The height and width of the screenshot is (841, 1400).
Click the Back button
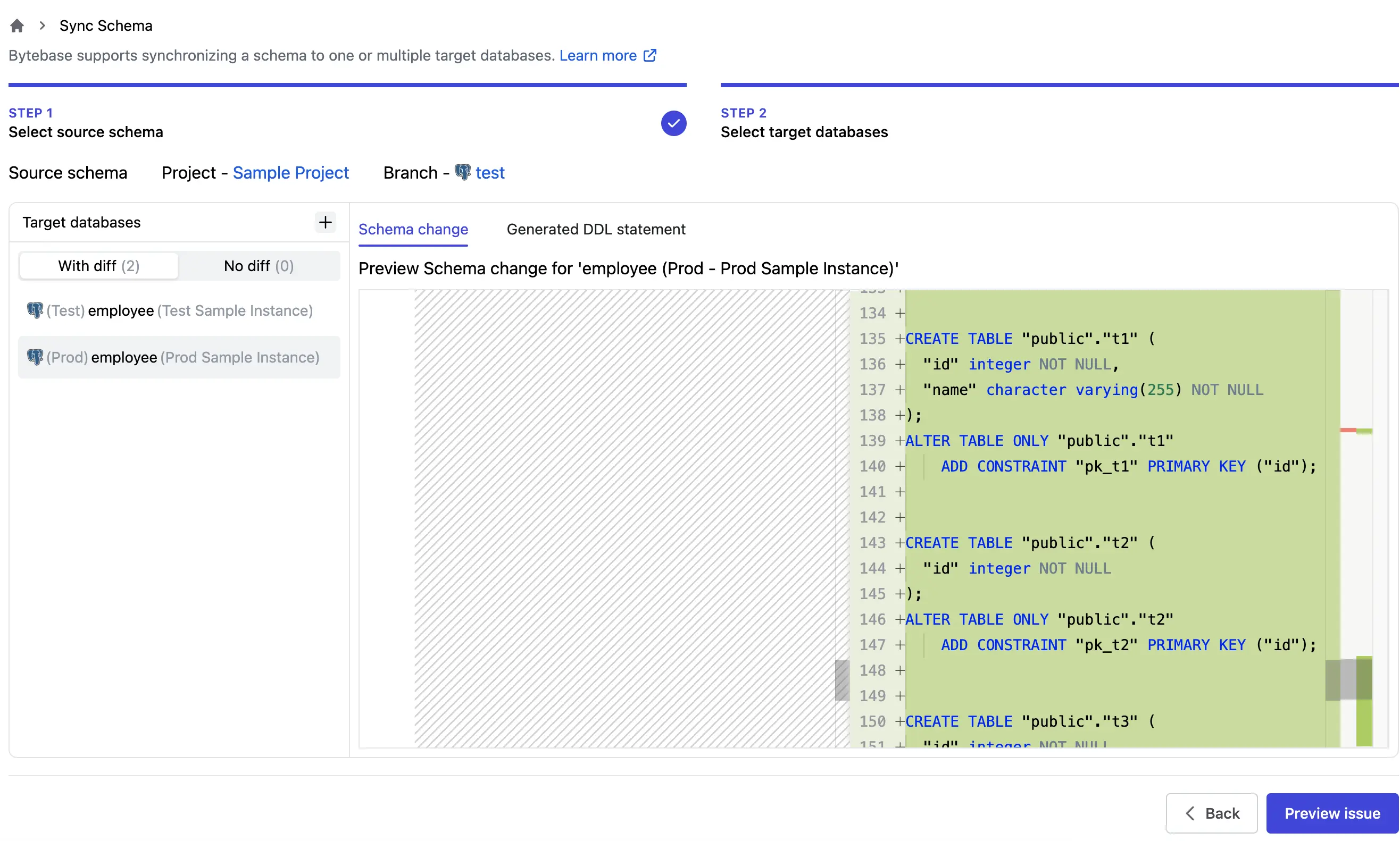click(1211, 813)
